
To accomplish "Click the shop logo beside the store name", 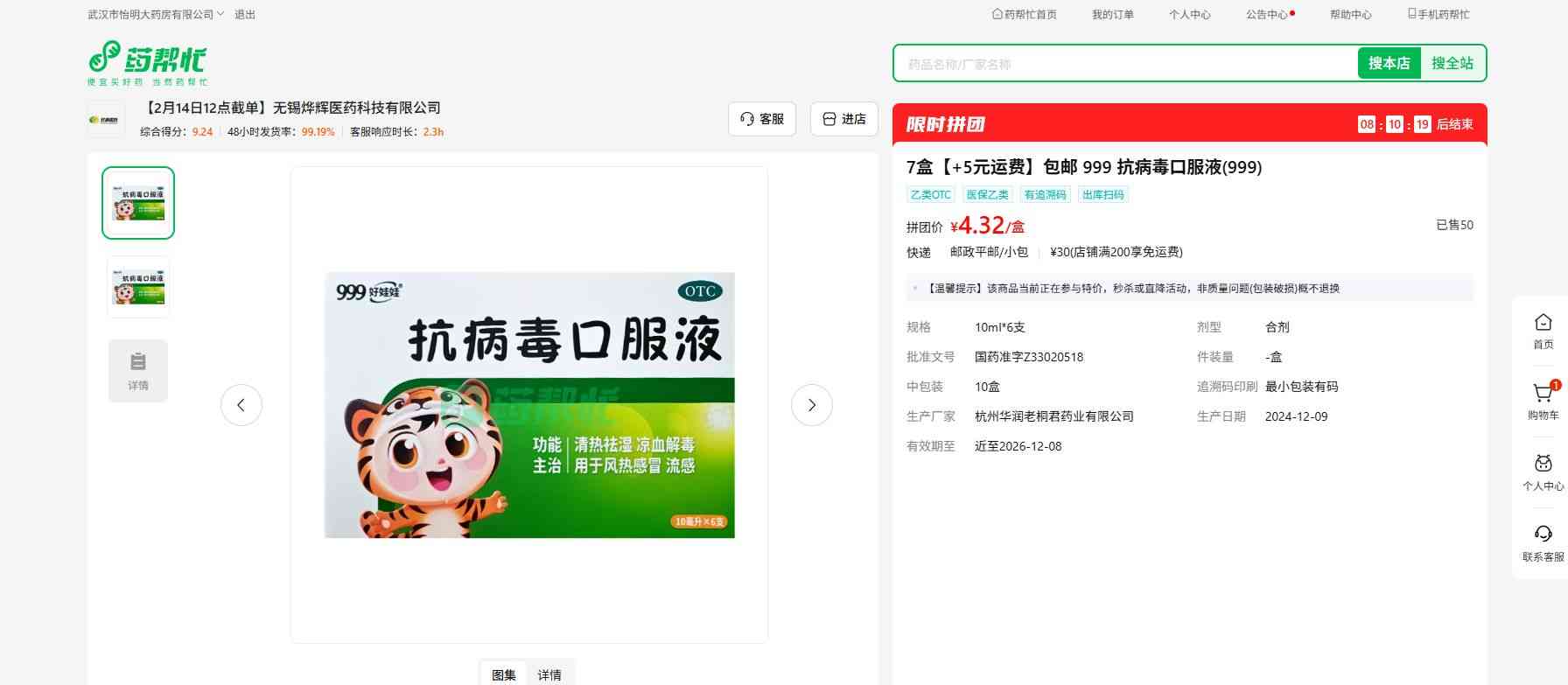I will [106, 120].
